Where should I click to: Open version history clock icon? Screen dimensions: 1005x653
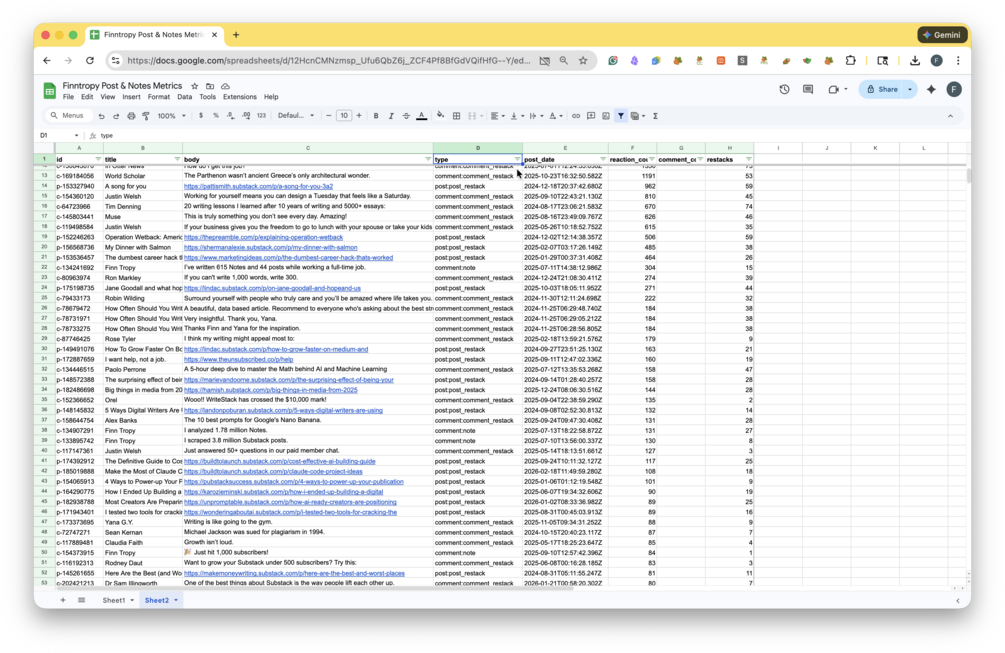click(785, 90)
